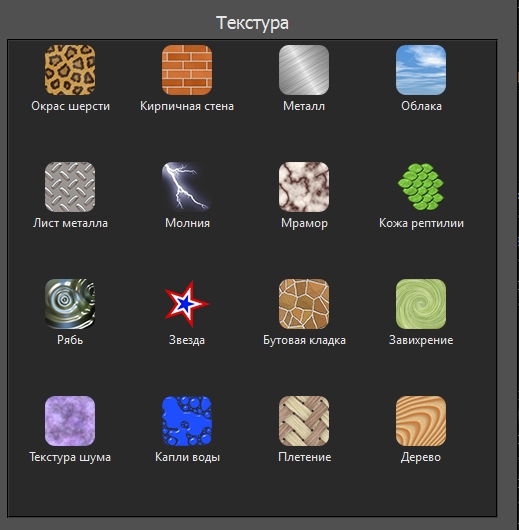519x530 pixels.
Task: Select the Молния lightning texture
Action: coord(187,187)
